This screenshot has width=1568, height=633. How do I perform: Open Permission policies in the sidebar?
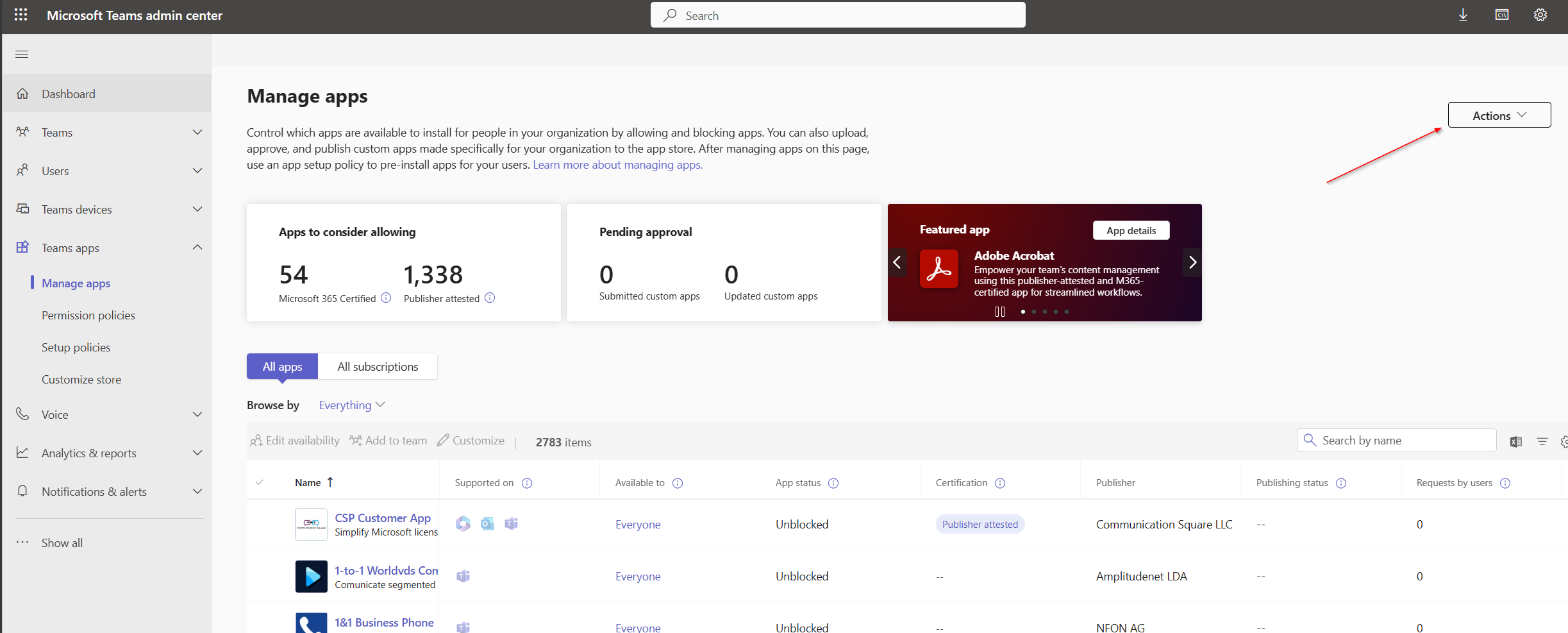(88, 315)
